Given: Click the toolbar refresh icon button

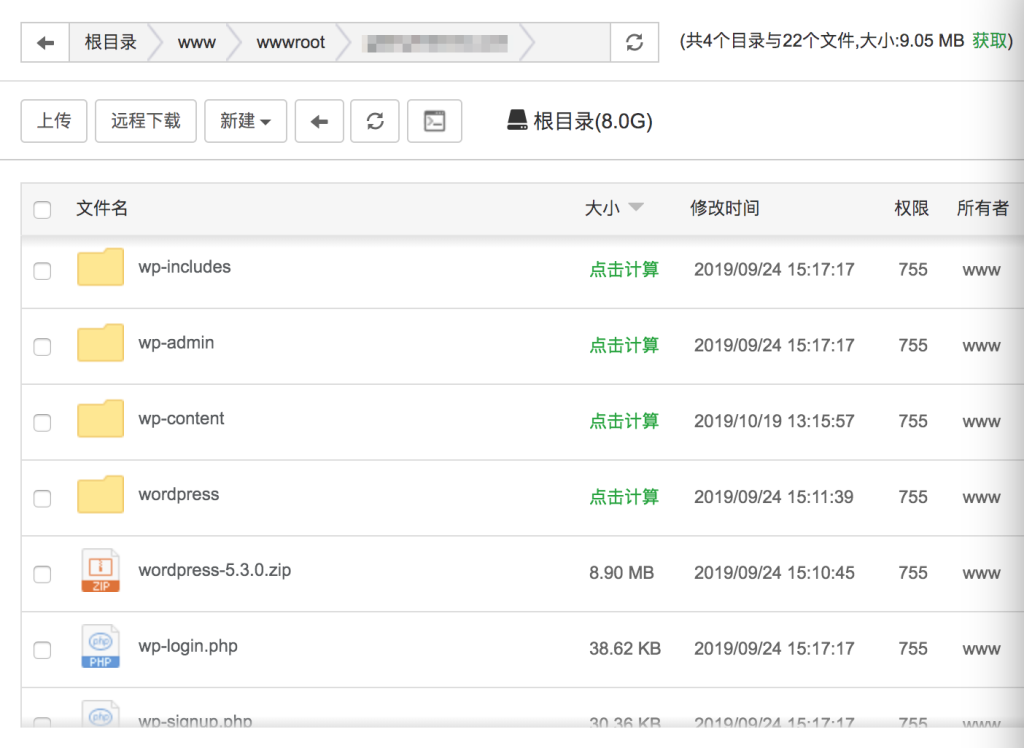Looking at the screenshot, I should tap(375, 121).
